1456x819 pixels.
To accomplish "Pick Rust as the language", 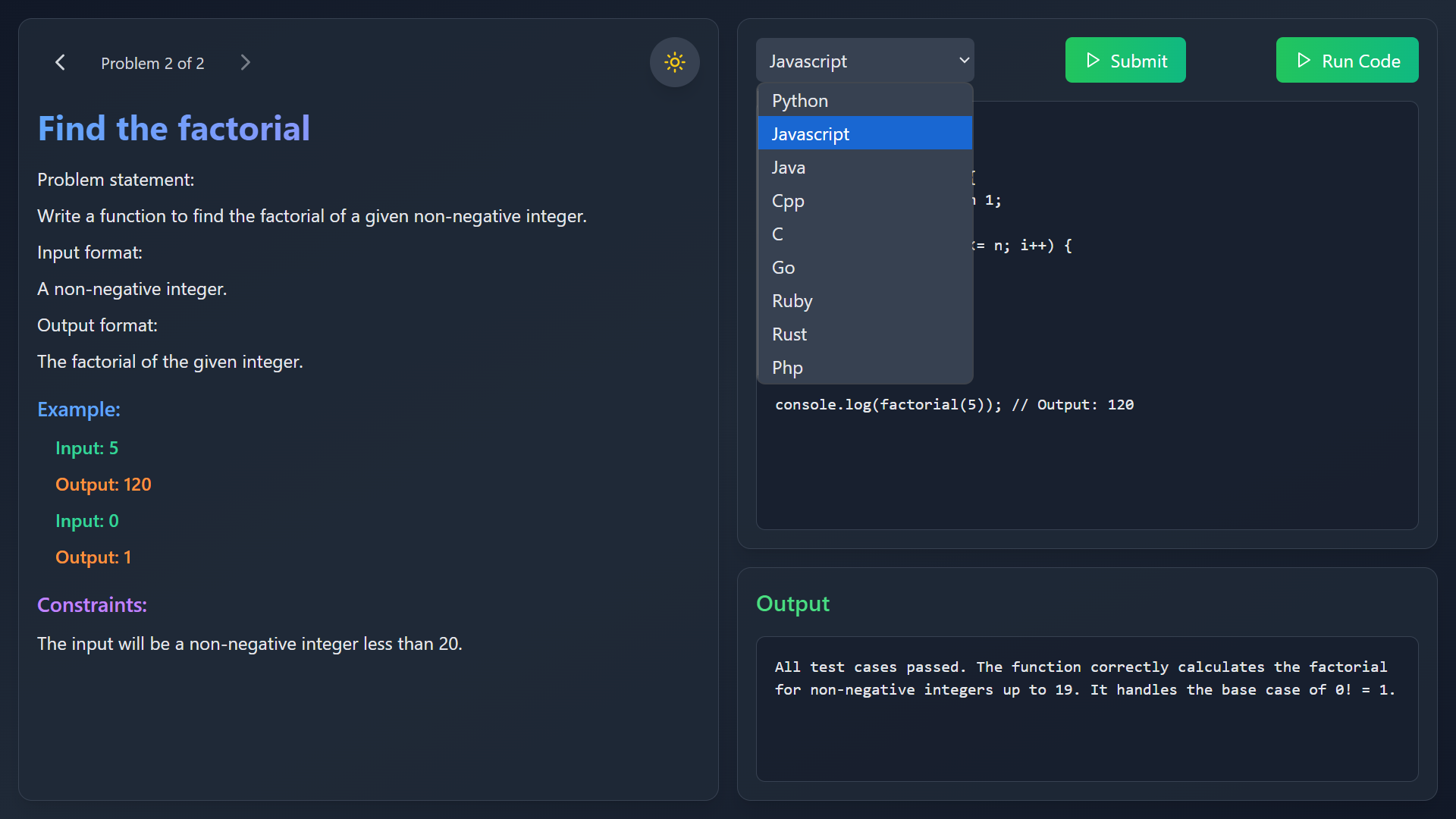I will pyautogui.click(x=789, y=334).
